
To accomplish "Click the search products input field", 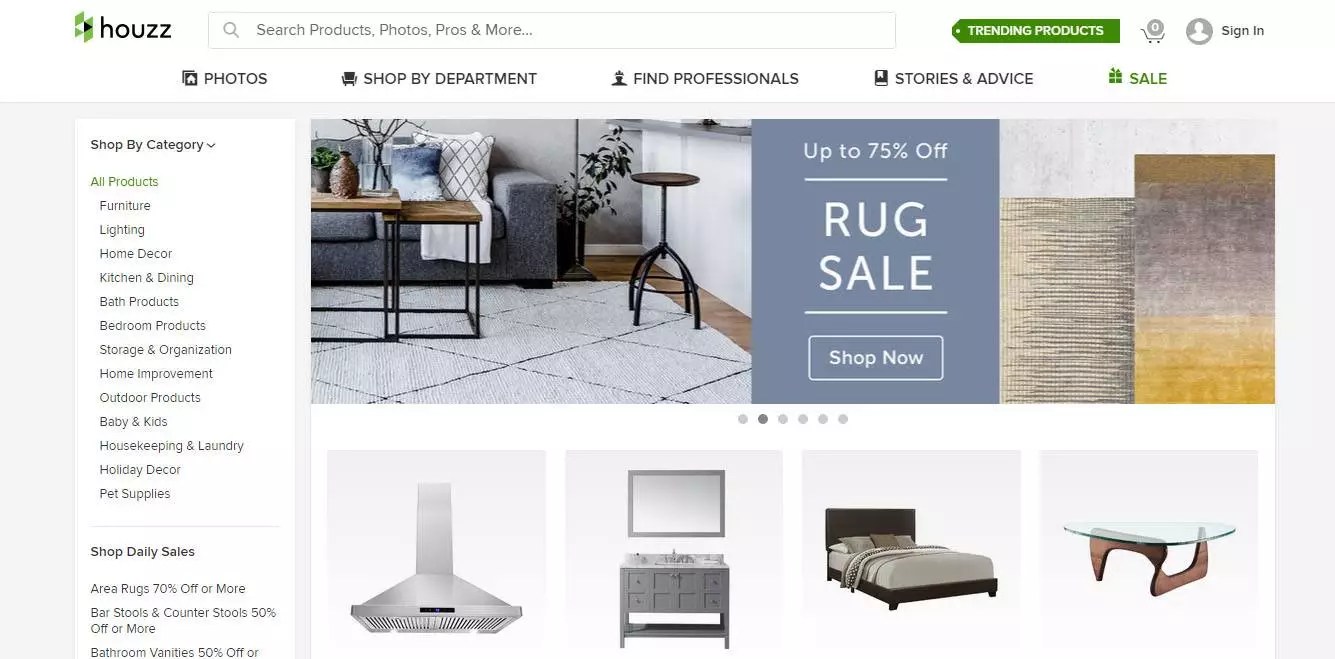I will click(552, 30).
